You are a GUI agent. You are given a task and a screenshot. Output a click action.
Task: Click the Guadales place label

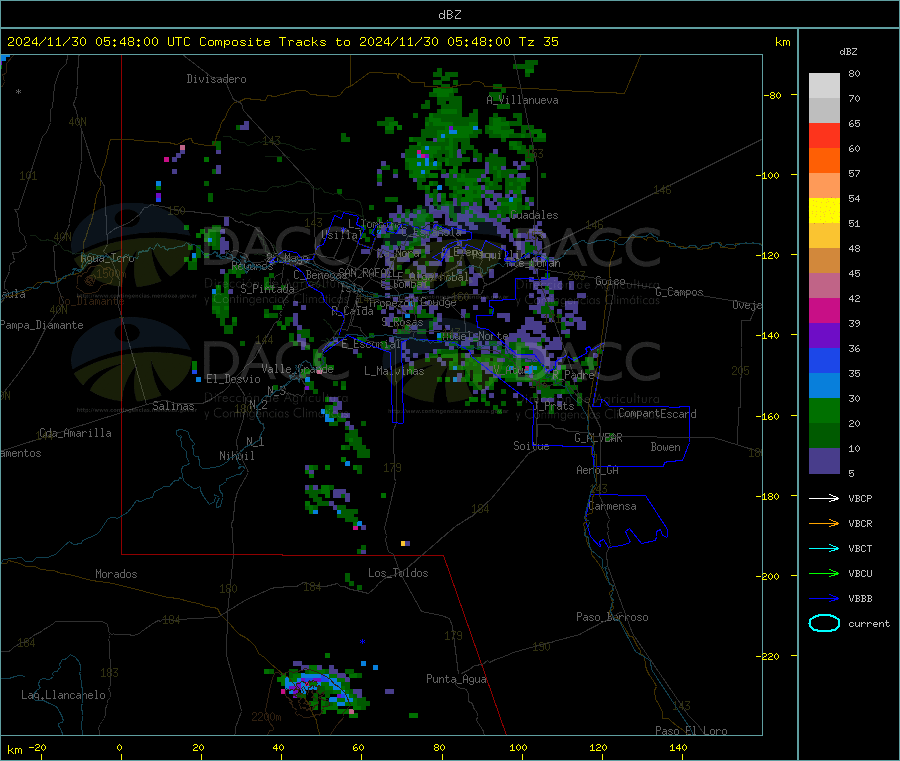click(x=534, y=215)
